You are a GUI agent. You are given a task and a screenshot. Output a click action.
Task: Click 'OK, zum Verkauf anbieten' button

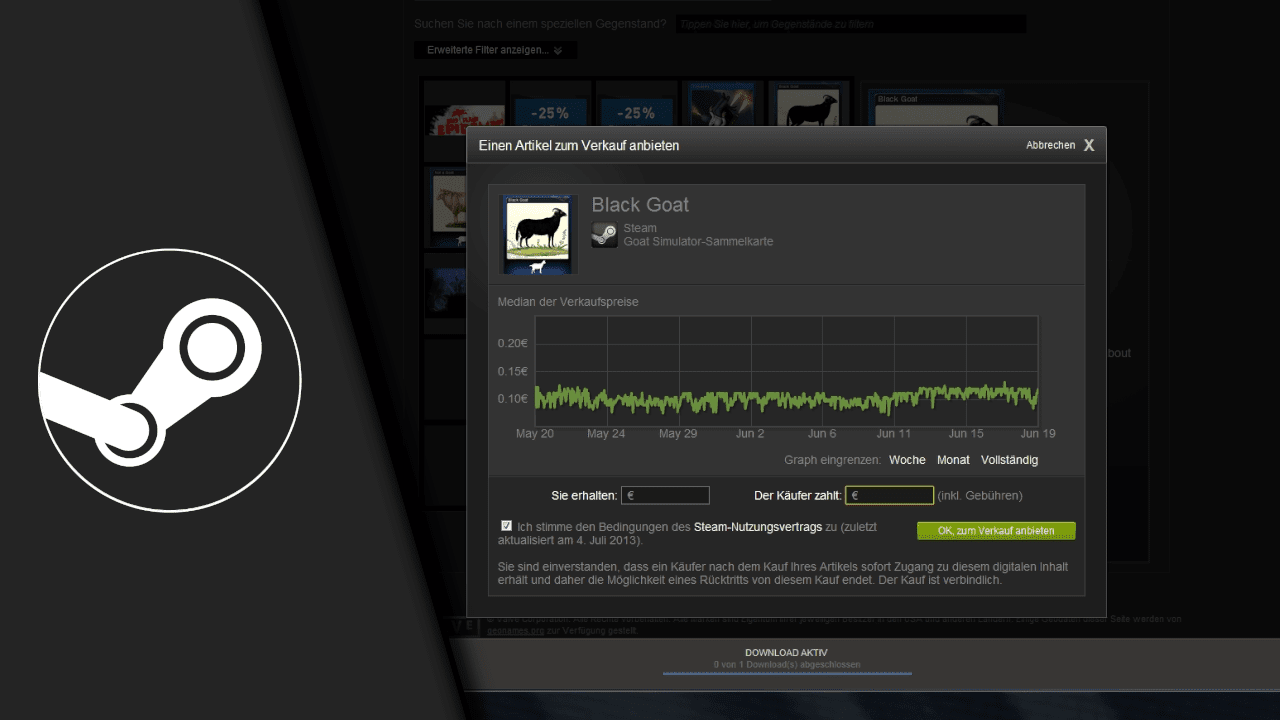(x=996, y=531)
